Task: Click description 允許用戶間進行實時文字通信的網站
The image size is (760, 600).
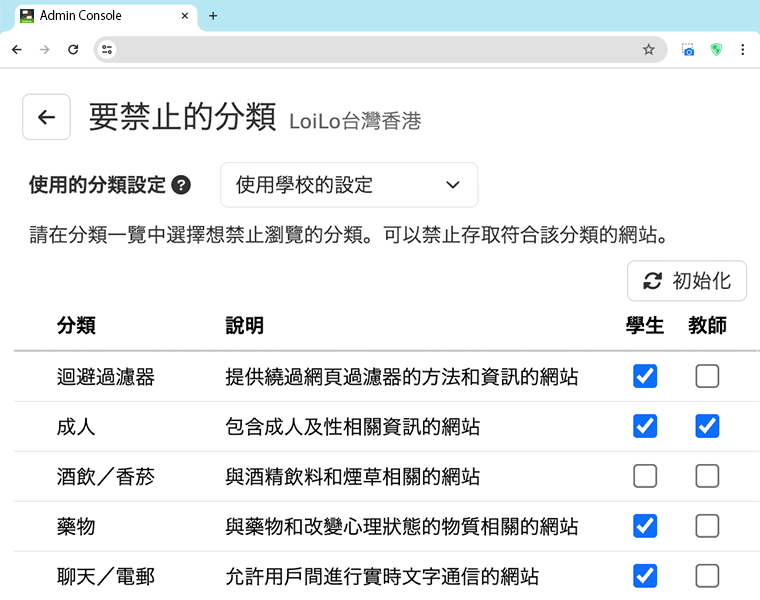Action: 382,576
